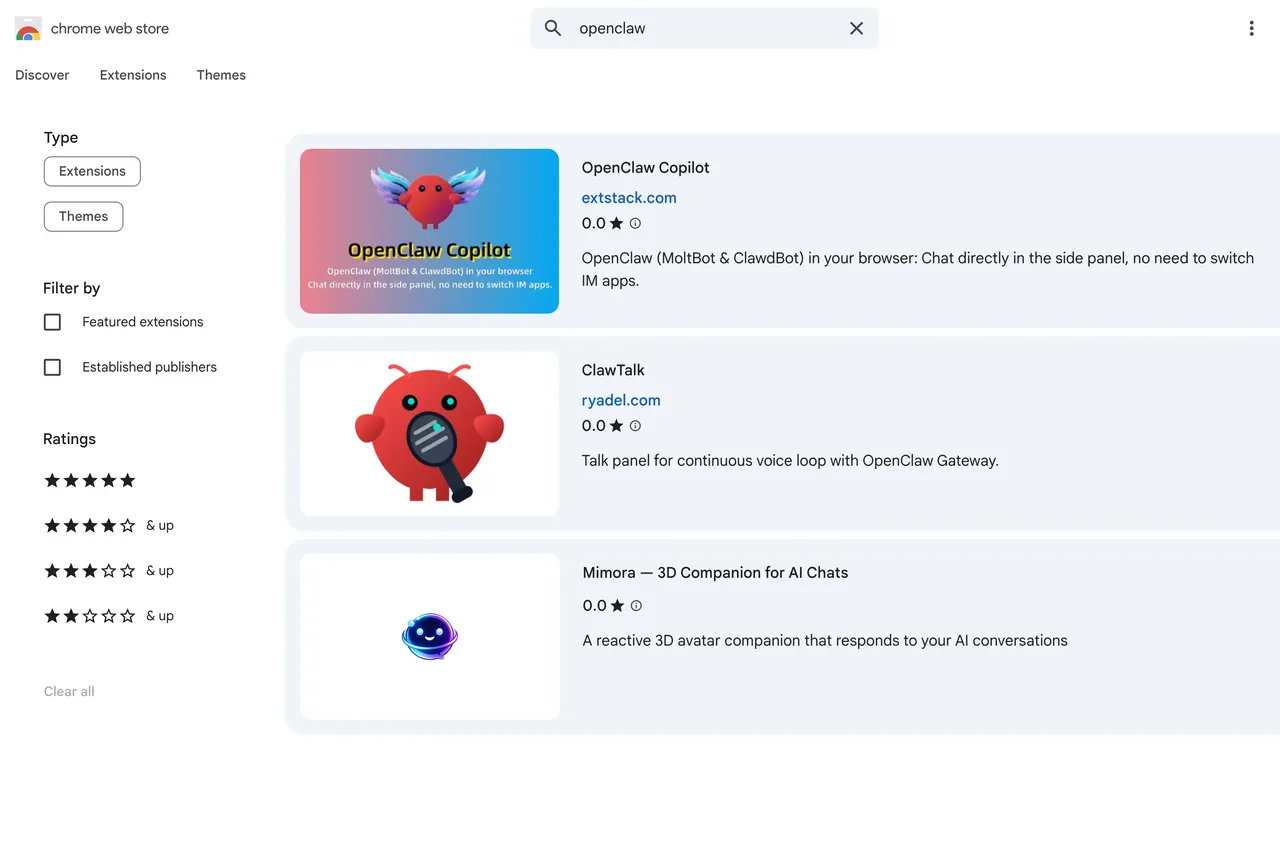
Task: Clear the search box with X icon
Action: pos(856,28)
